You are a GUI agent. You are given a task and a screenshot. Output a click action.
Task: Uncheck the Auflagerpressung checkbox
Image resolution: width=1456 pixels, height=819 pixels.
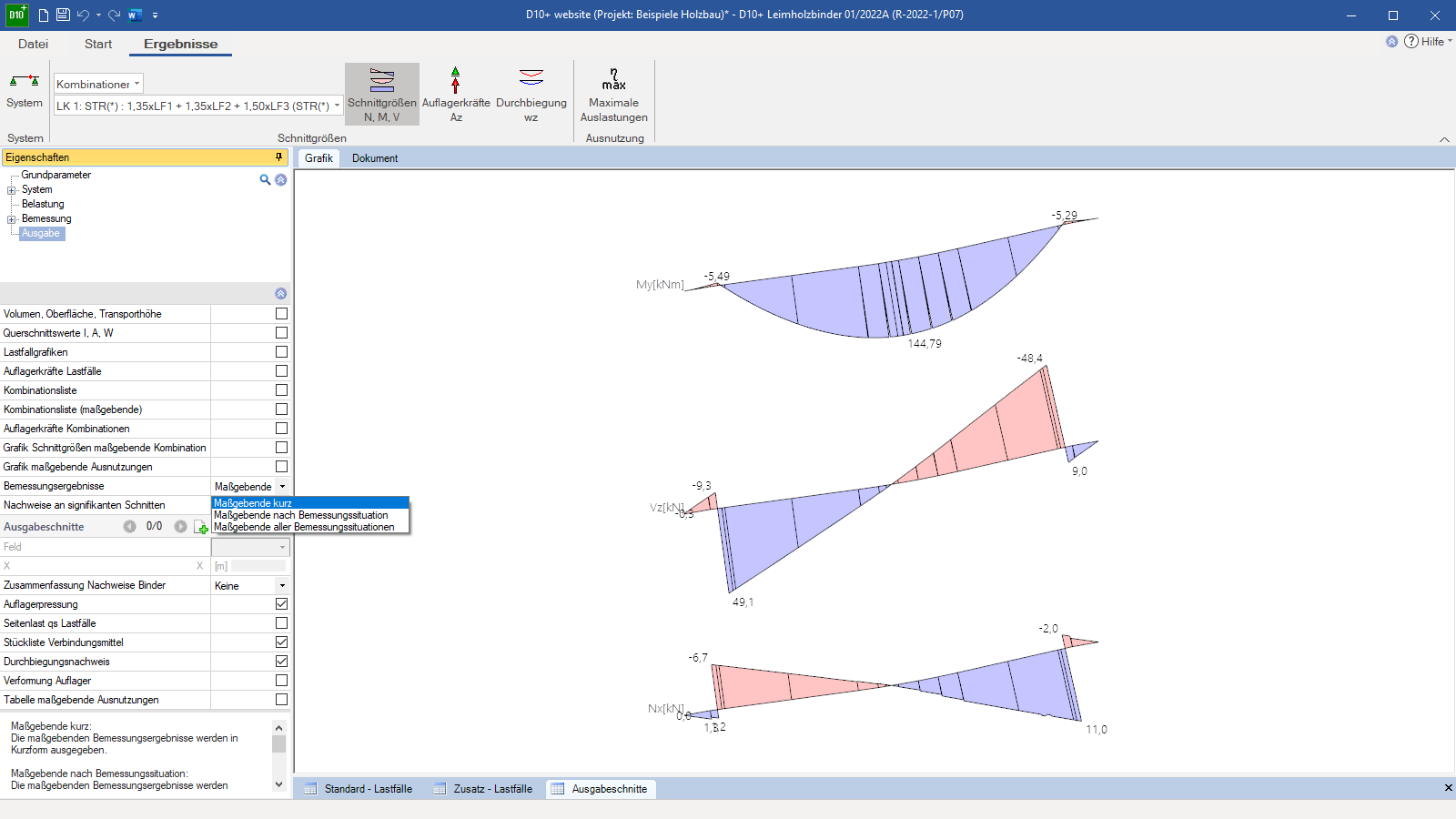[281, 603]
